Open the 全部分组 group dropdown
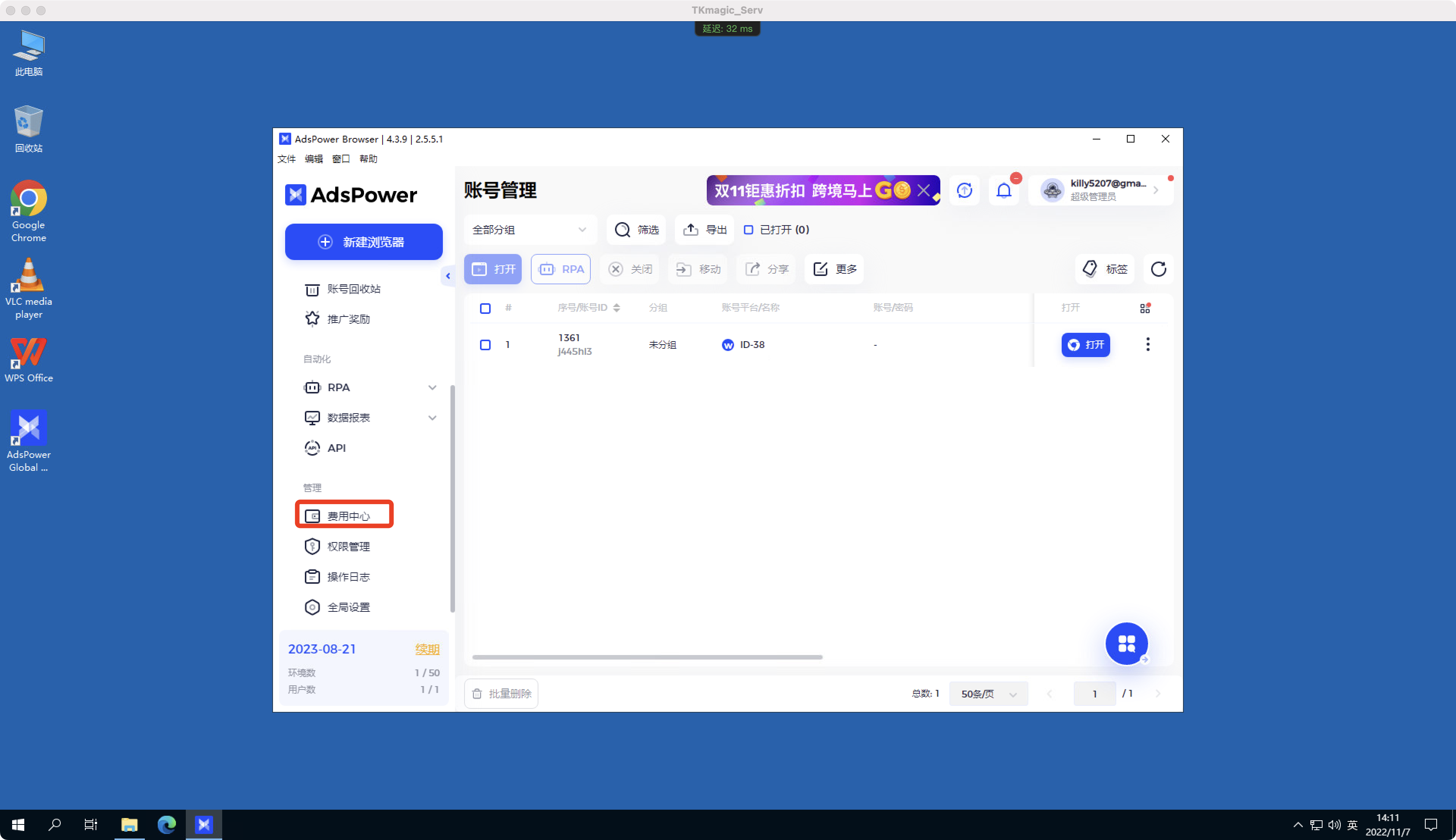Image resolution: width=1456 pixels, height=840 pixels. 530,229
